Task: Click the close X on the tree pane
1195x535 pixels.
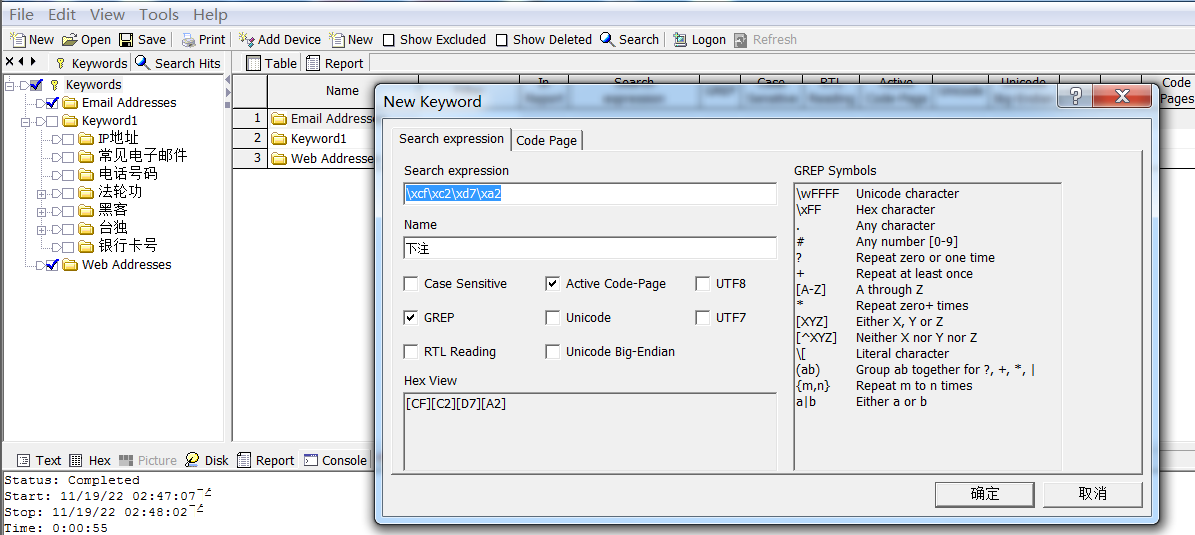Action: [x=9, y=61]
